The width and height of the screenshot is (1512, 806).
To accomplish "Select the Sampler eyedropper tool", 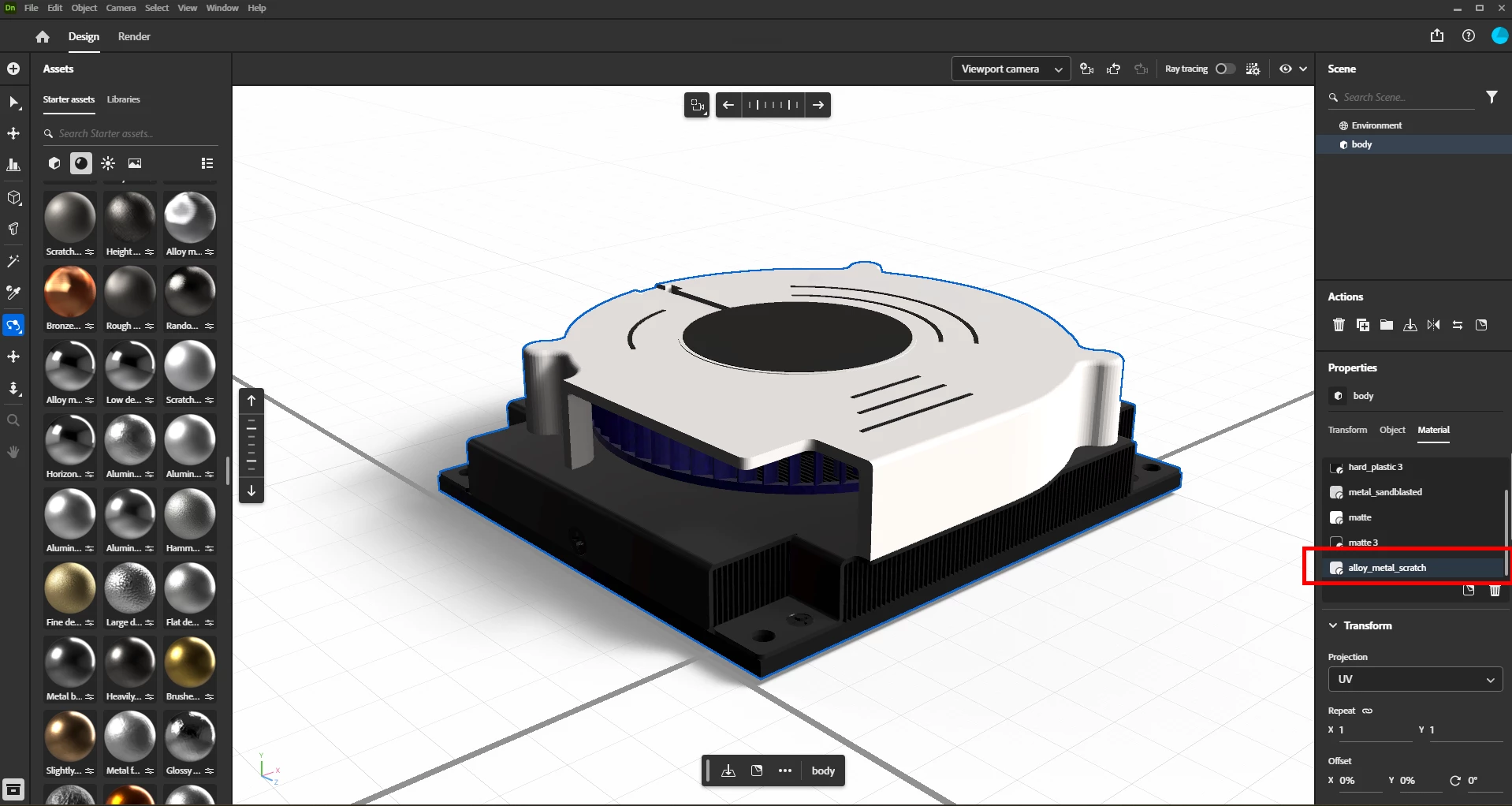I will 13,293.
